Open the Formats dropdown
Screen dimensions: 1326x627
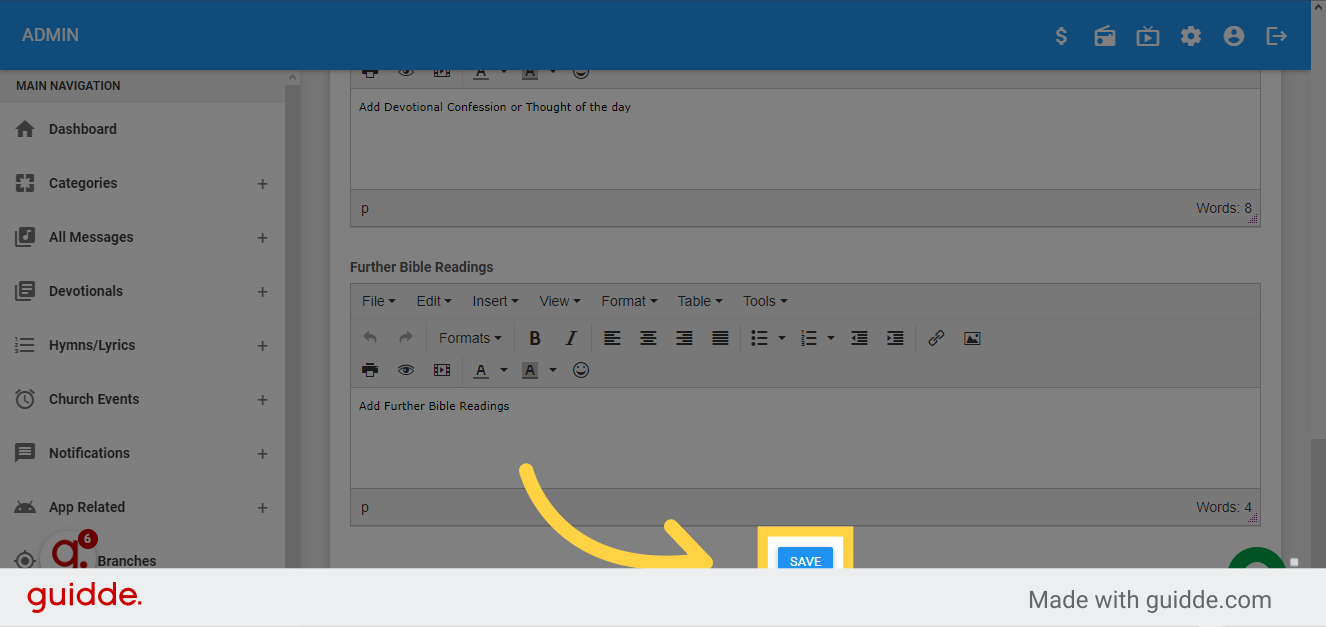coord(470,338)
